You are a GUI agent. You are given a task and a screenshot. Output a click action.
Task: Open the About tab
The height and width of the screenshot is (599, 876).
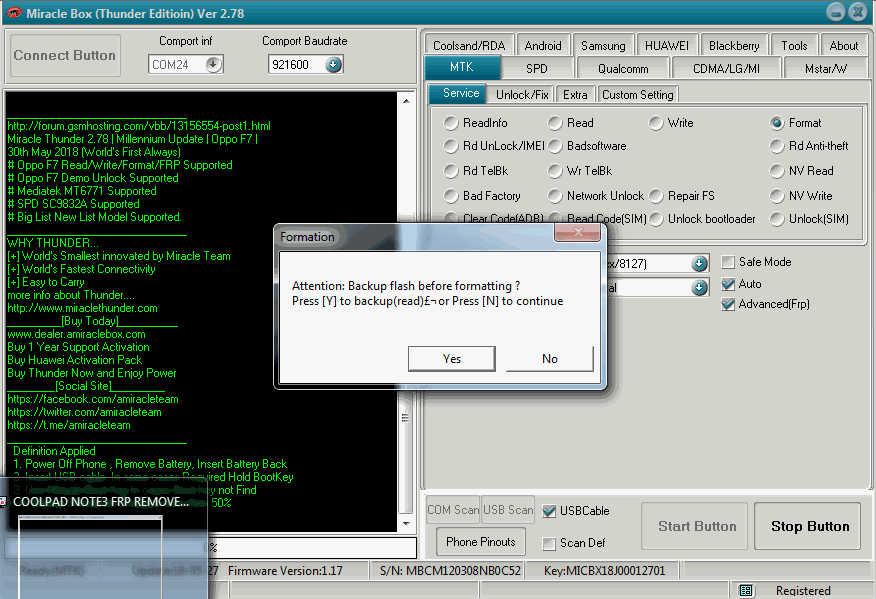tap(844, 46)
